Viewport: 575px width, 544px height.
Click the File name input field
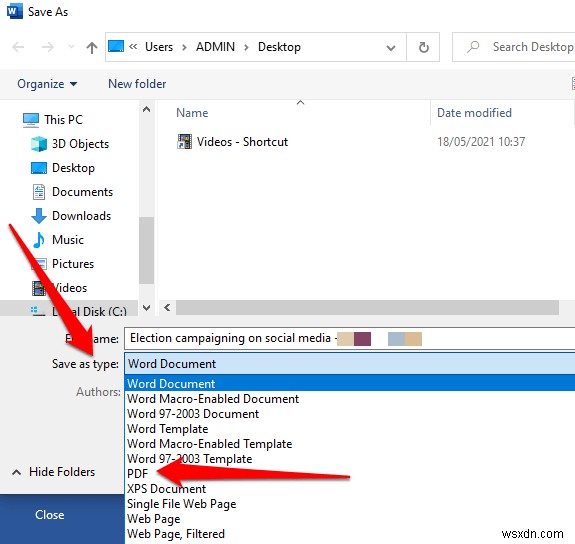350,339
